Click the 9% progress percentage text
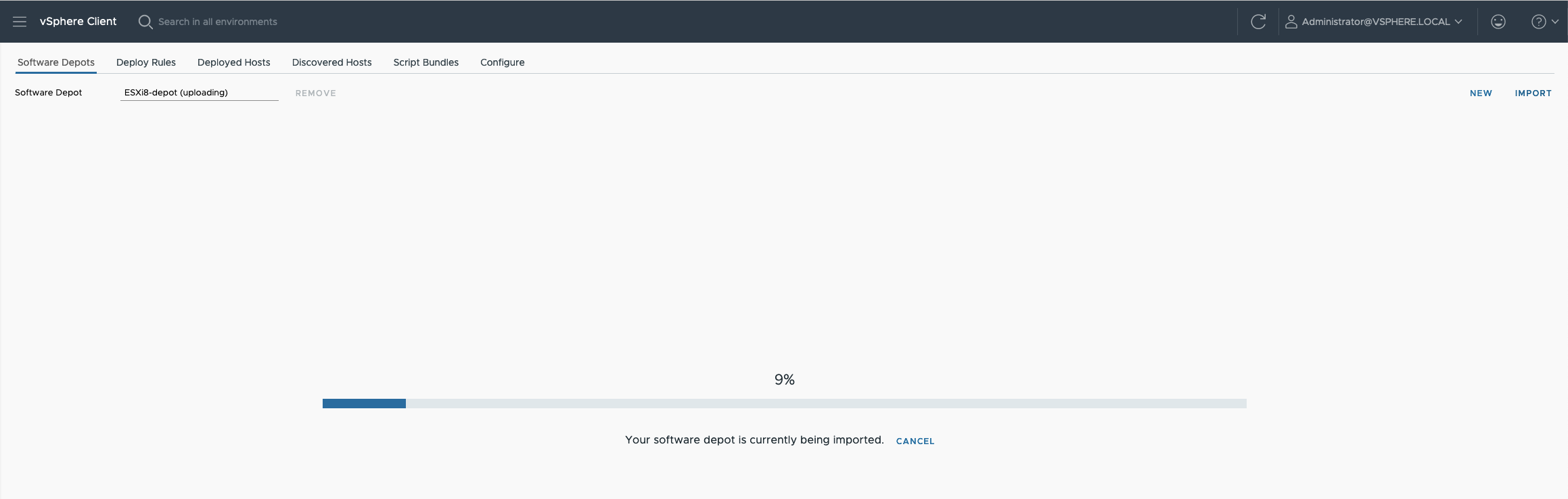 coord(785,380)
